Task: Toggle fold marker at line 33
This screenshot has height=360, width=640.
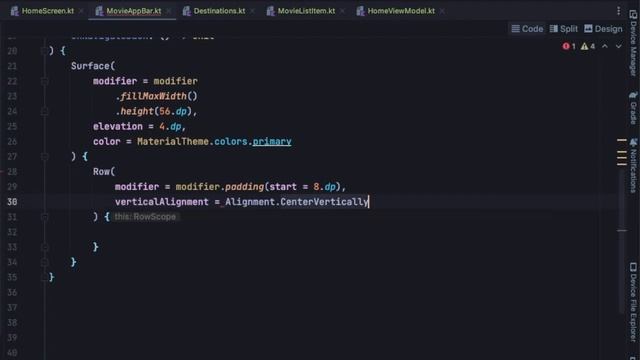Action: [44, 247]
